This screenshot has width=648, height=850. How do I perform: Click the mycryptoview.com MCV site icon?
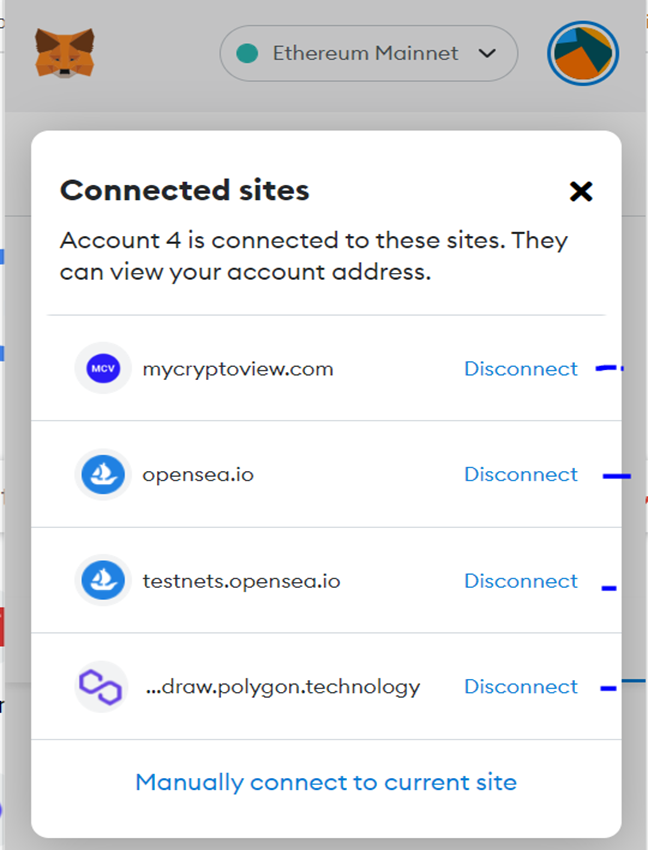(103, 368)
